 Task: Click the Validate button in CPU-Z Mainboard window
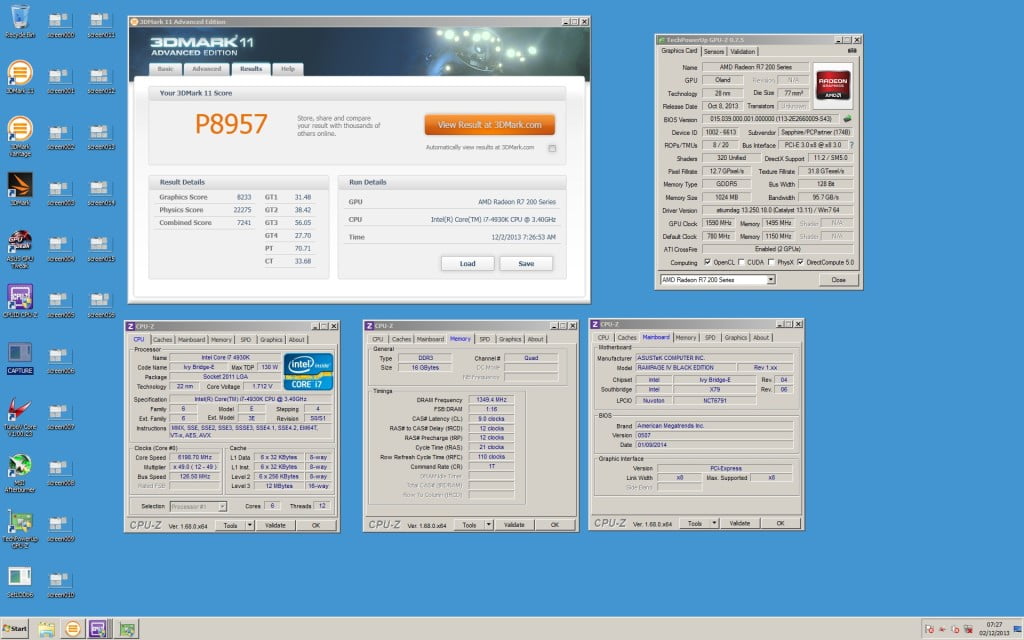pyautogui.click(x=739, y=523)
